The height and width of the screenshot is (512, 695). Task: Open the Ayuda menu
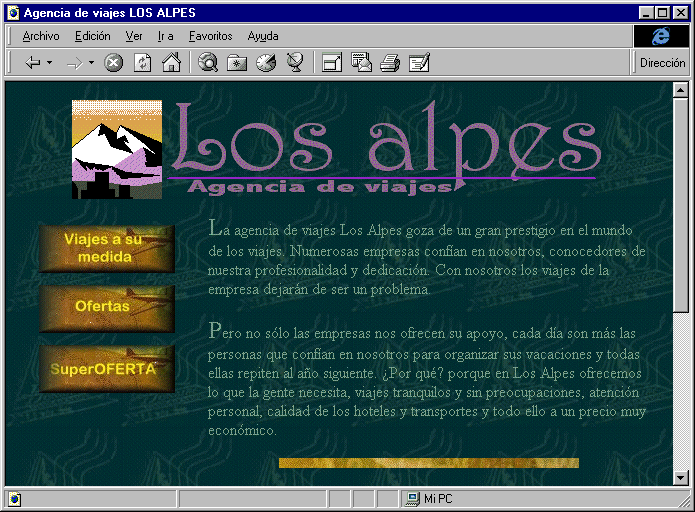263,36
